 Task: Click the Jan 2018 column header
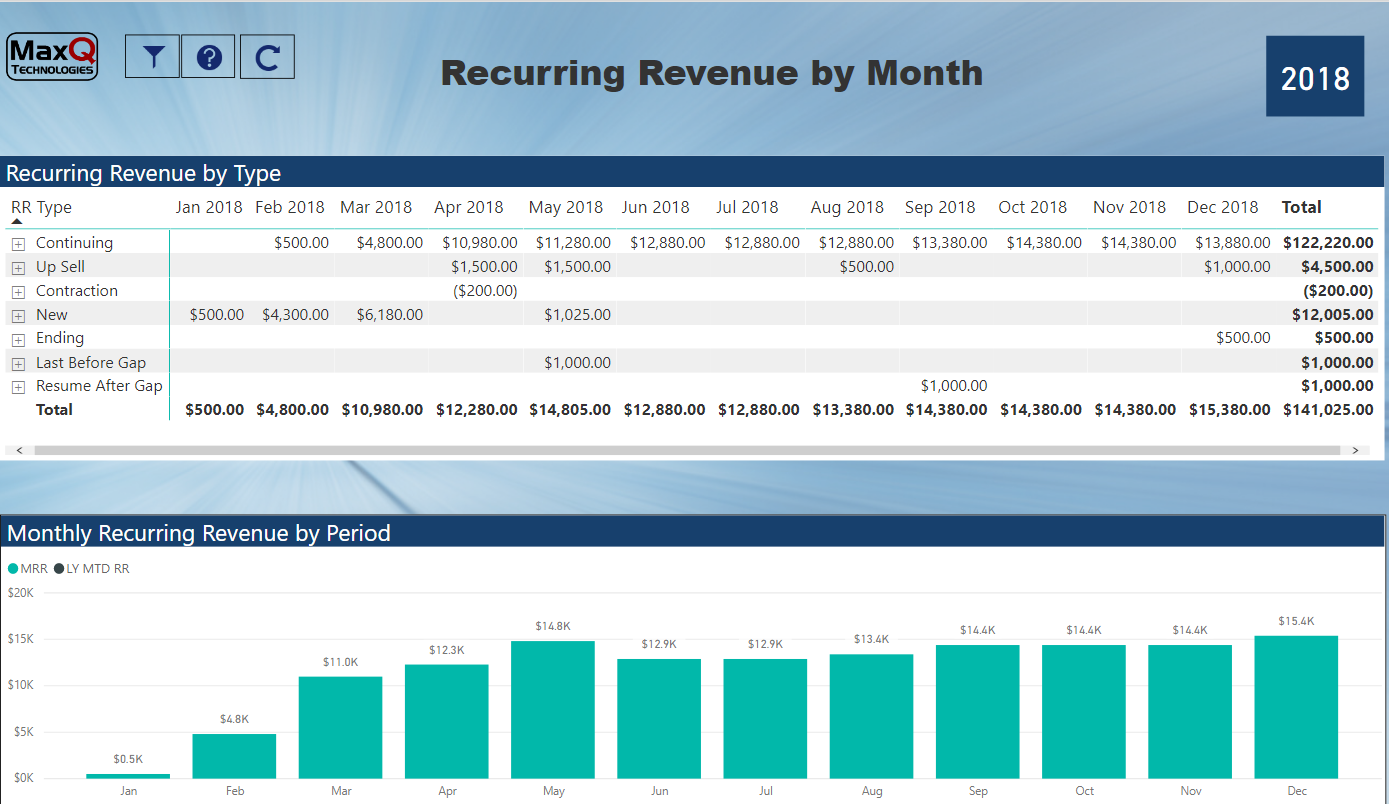pos(209,208)
